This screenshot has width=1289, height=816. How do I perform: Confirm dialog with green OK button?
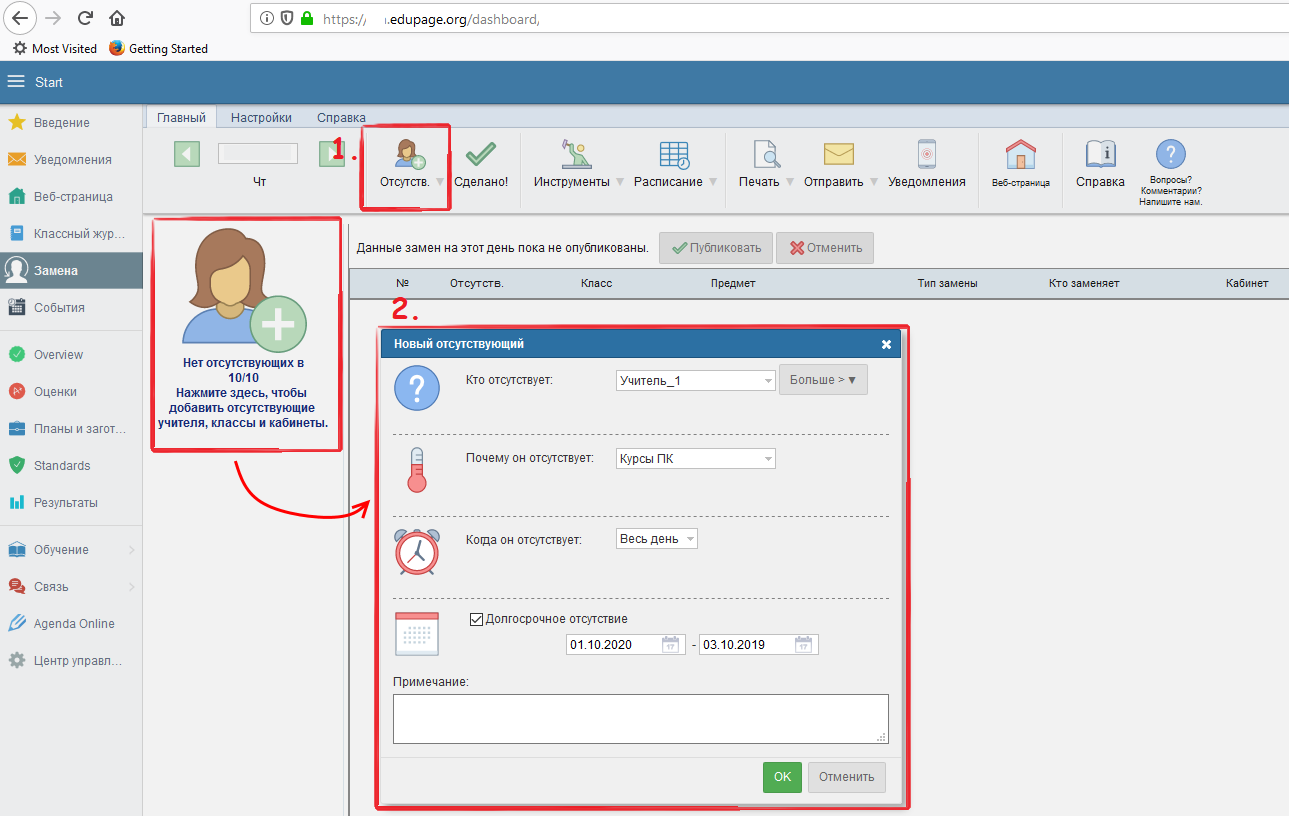[x=782, y=777]
